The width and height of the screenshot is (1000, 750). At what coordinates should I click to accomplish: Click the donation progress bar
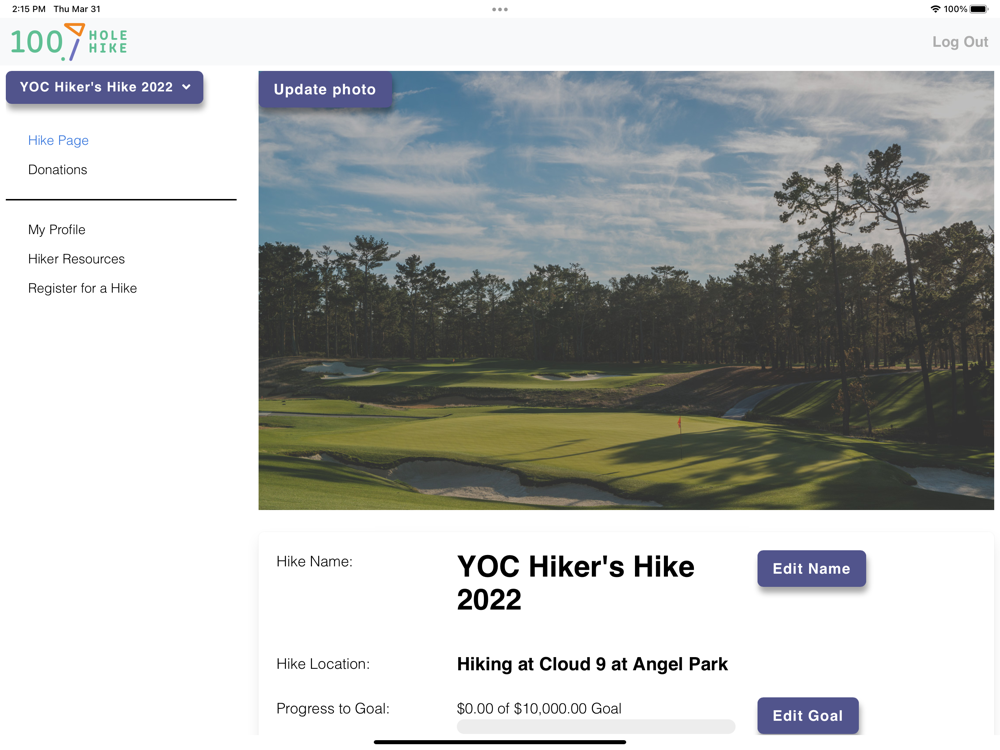(x=595, y=727)
